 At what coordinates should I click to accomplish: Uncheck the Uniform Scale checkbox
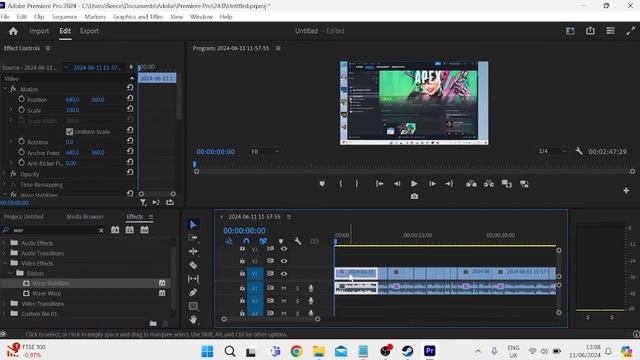point(69,131)
